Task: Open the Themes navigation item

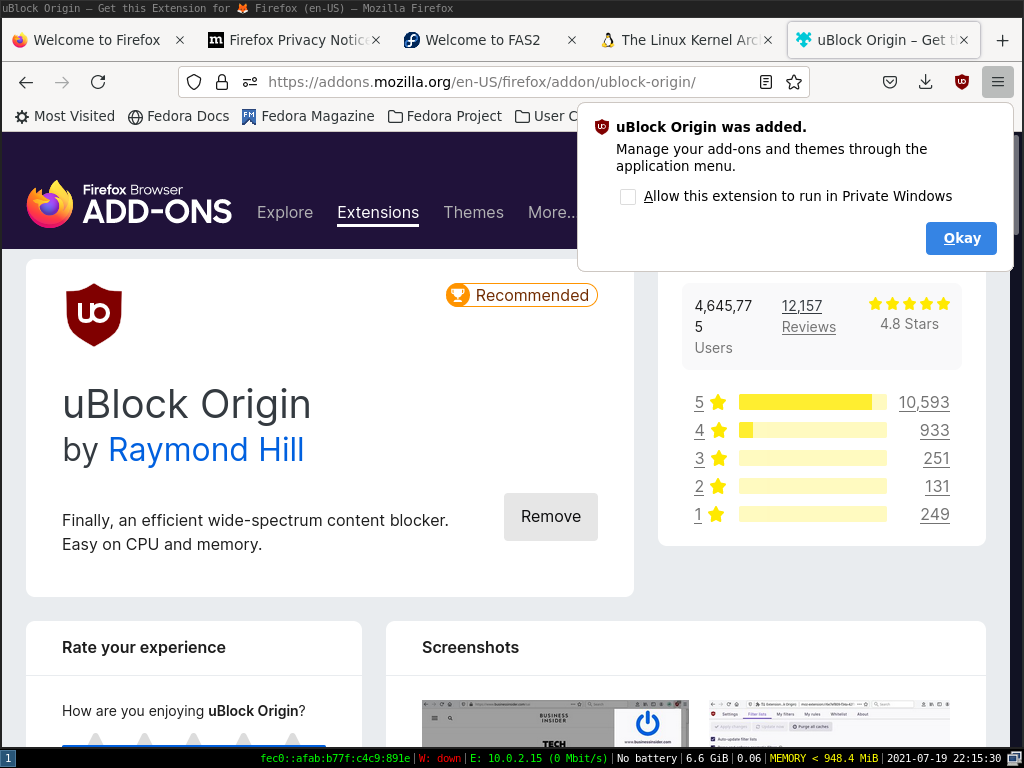Action: [x=473, y=212]
